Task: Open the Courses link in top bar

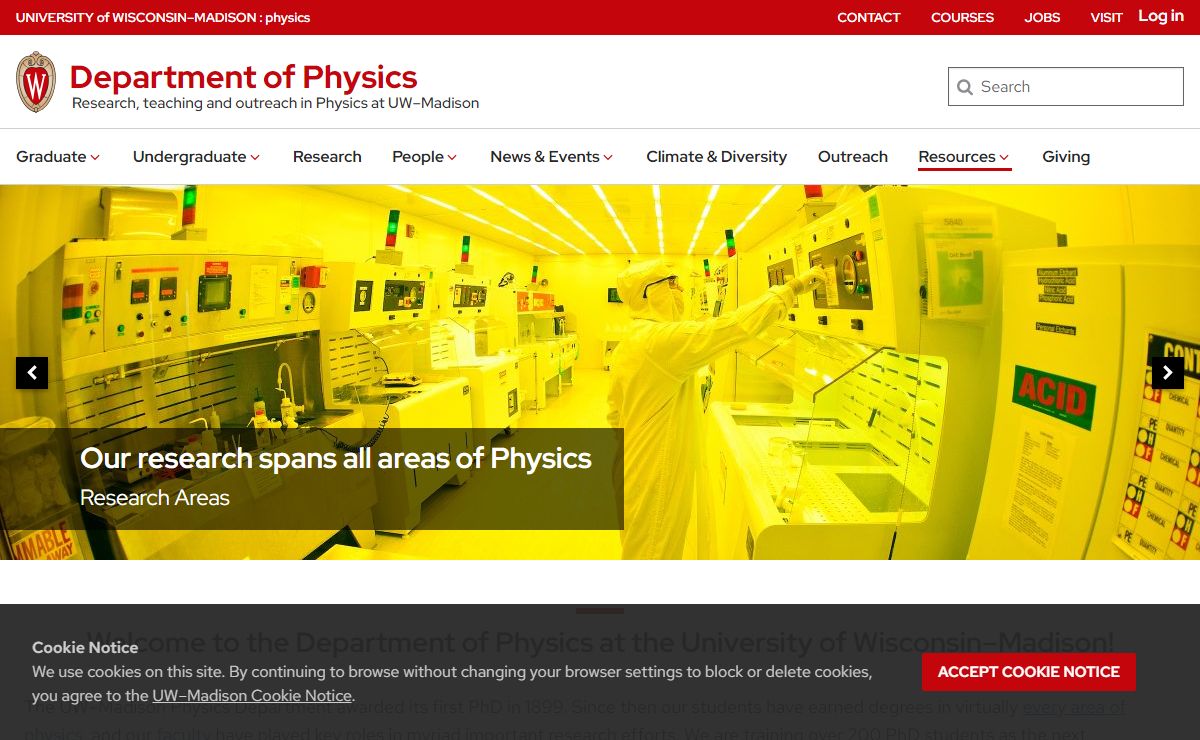Action: [x=962, y=17]
